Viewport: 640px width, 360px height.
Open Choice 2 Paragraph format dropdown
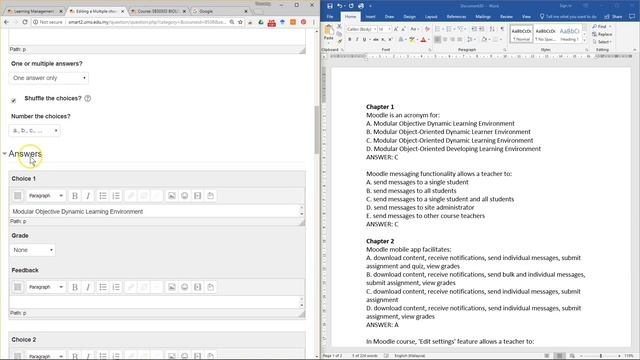click(45, 356)
